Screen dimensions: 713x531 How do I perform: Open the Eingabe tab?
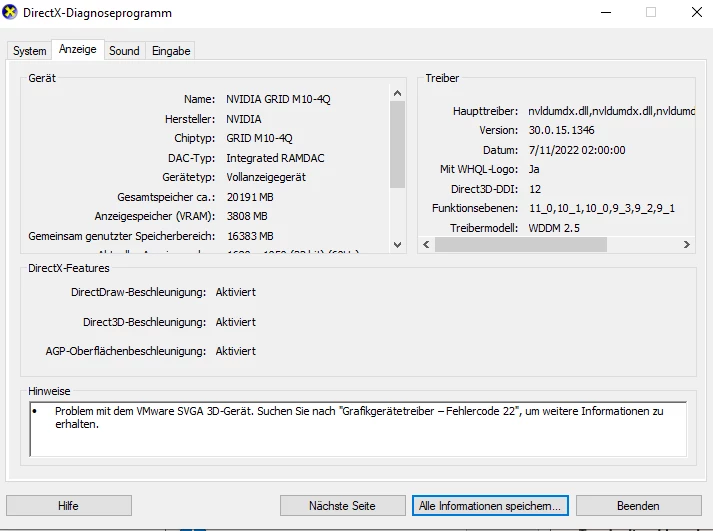pos(171,51)
